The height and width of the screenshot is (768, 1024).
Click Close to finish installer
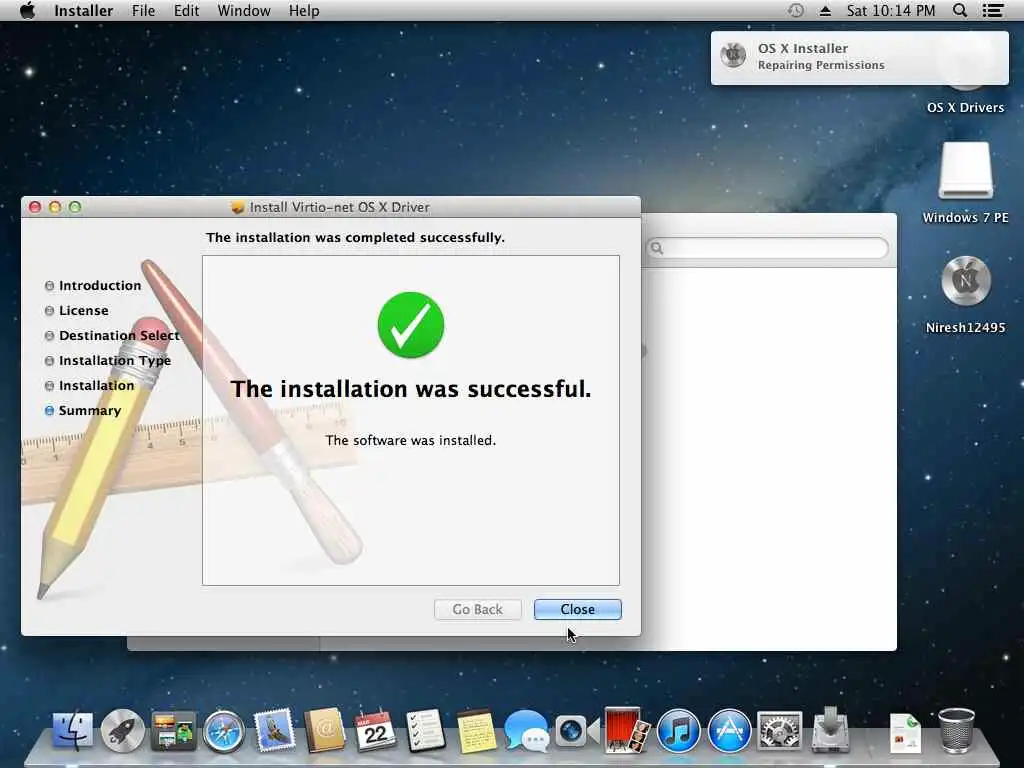click(577, 609)
